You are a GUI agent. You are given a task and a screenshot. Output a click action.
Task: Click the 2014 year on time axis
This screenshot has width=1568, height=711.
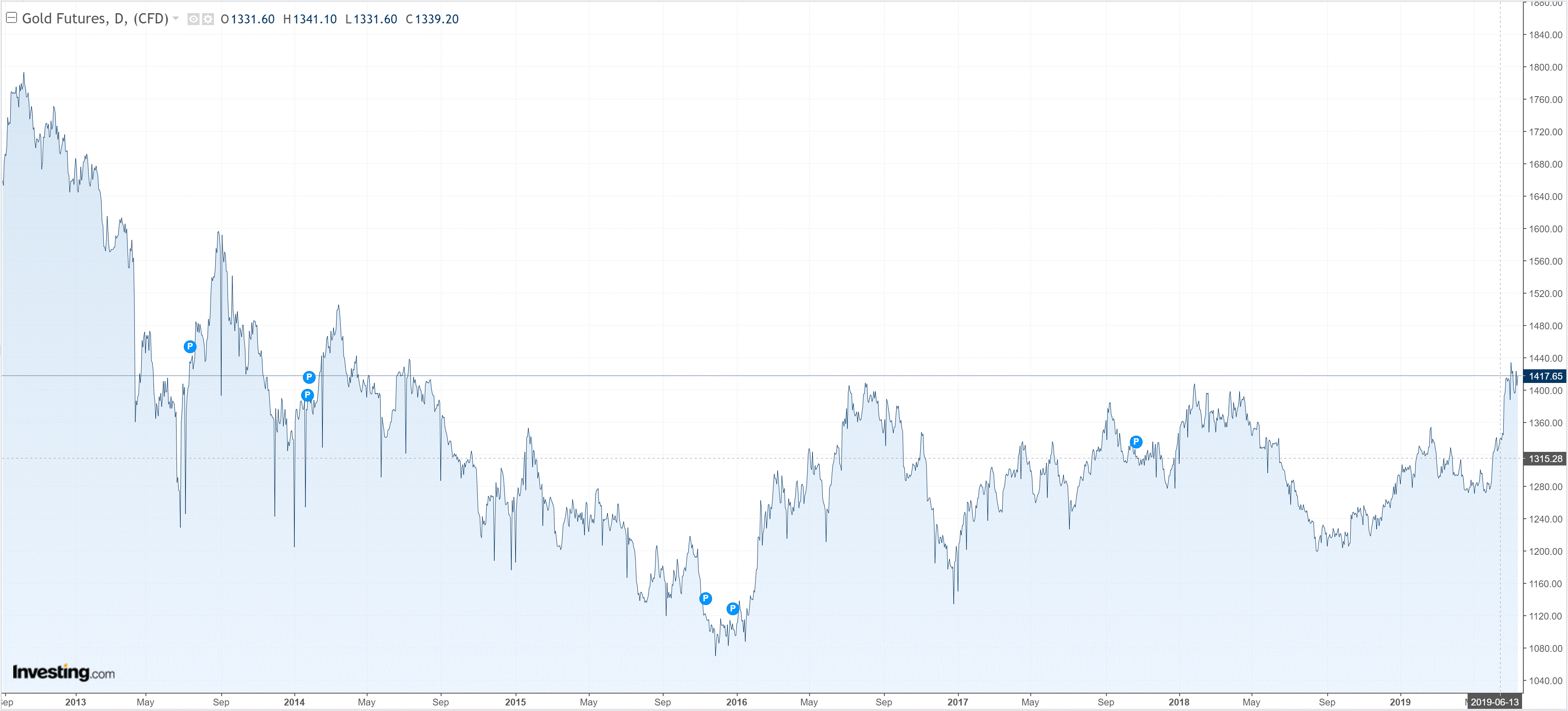pyautogui.click(x=294, y=702)
